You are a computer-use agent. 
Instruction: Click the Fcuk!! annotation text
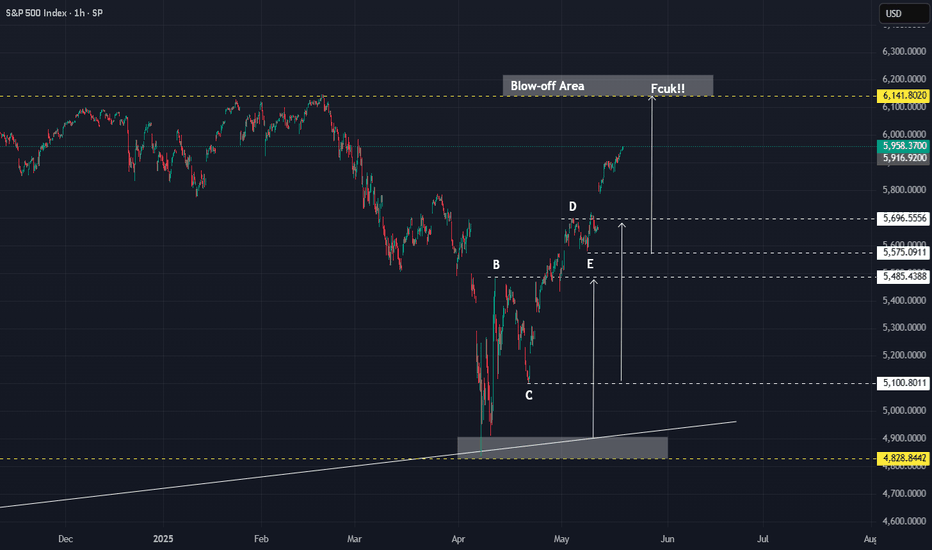click(x=667, y=89)
